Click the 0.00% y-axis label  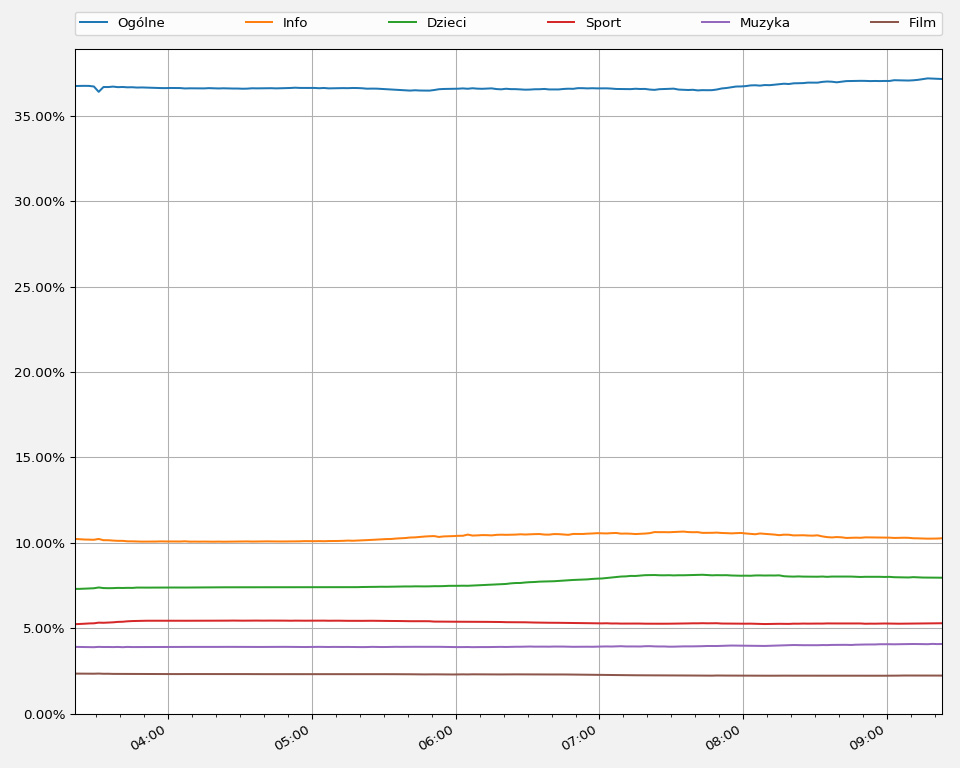43,714
